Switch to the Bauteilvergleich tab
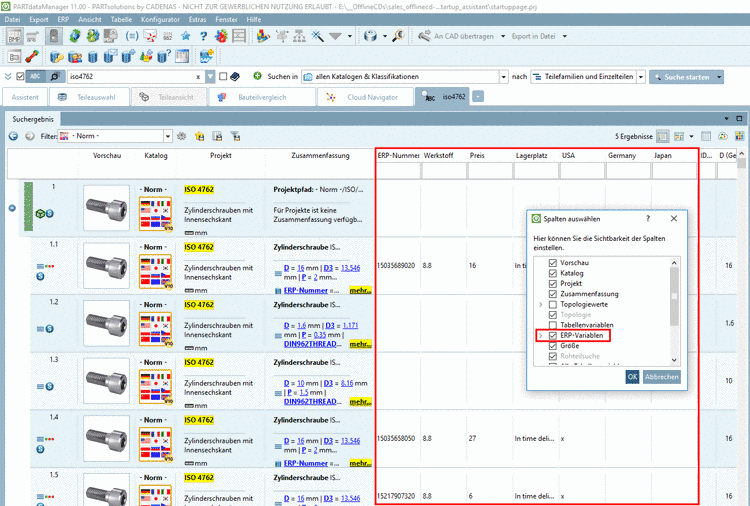 click(262, 97)
